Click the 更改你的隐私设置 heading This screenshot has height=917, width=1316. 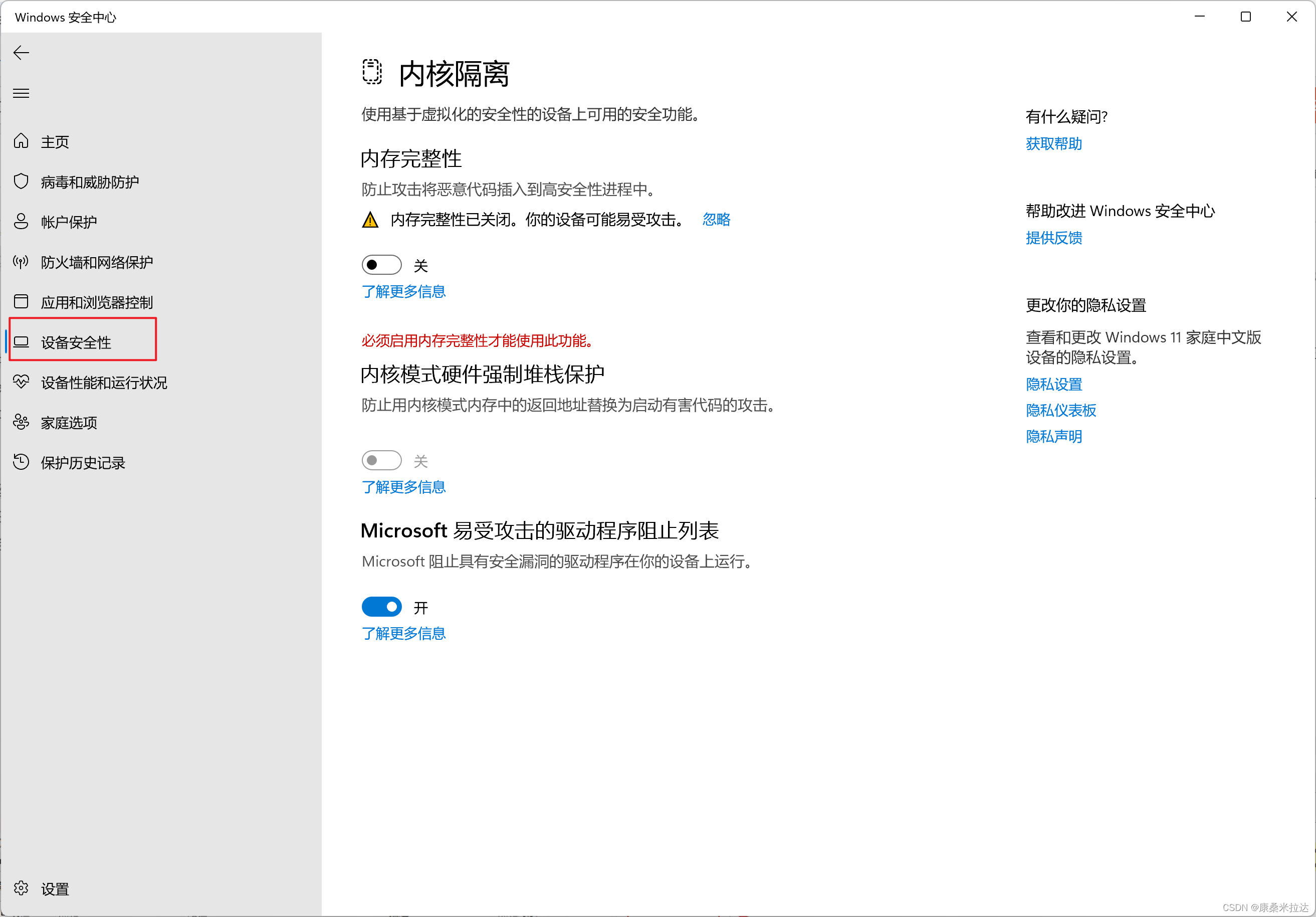[x=1085, y=306]
